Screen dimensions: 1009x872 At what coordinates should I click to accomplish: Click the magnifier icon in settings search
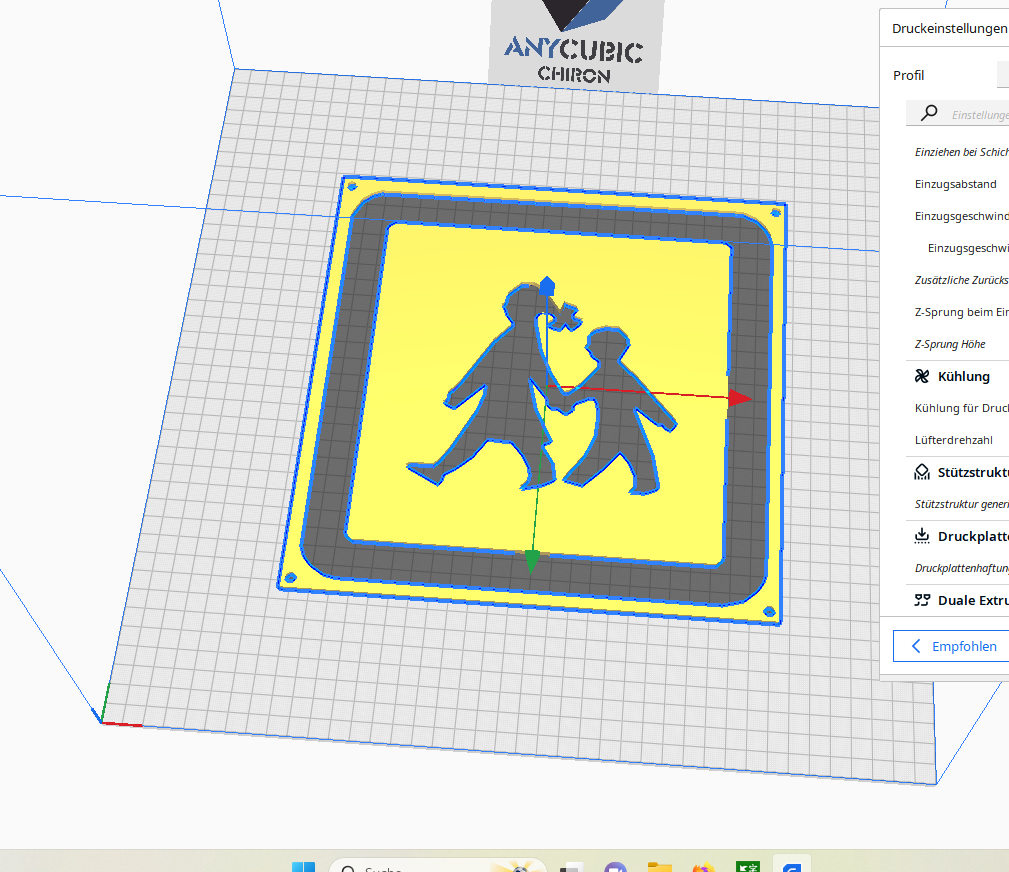click(929, 113)
